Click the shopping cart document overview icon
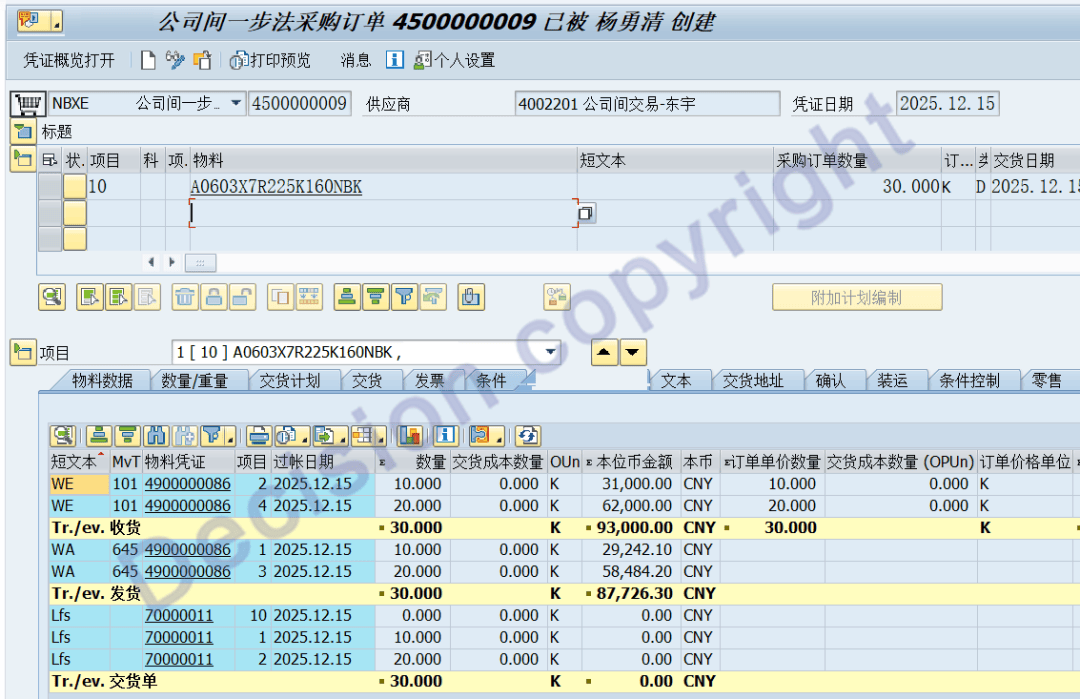Viewport: 1080px width, 699px height. click(29, 104)
